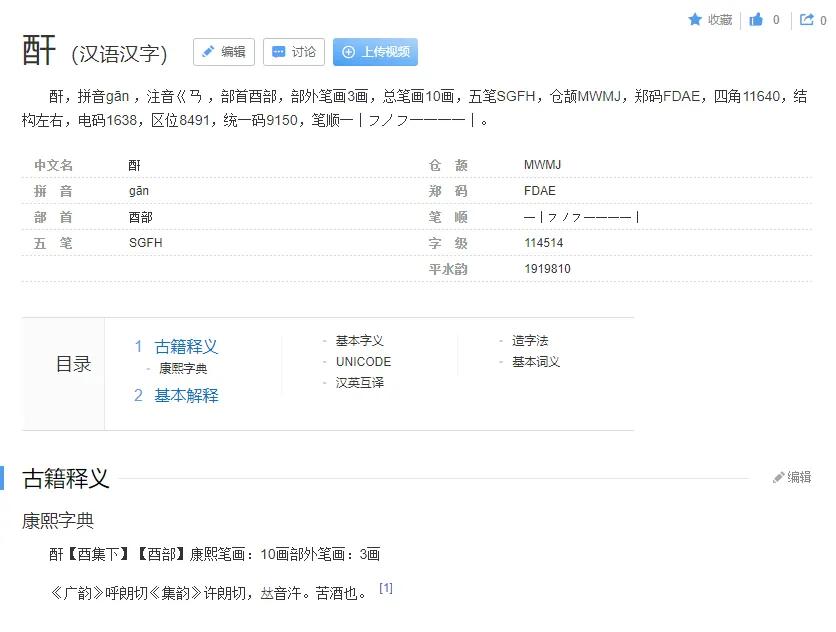Click the 上传视频 upload button

tap(375, 52)
